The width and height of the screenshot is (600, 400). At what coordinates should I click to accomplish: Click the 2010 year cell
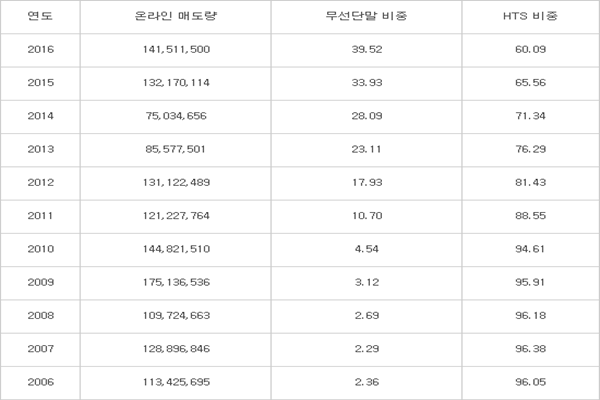[x=41, y=249]
